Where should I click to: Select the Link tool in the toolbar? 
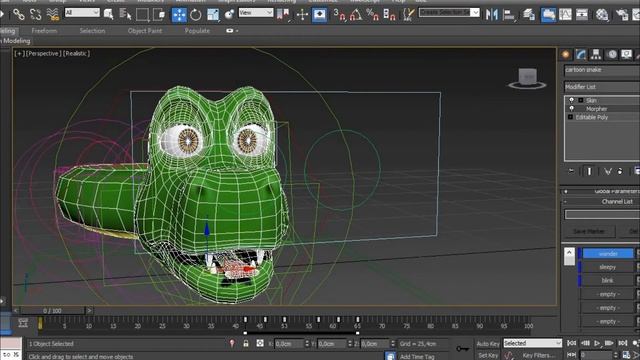(18, 15)
